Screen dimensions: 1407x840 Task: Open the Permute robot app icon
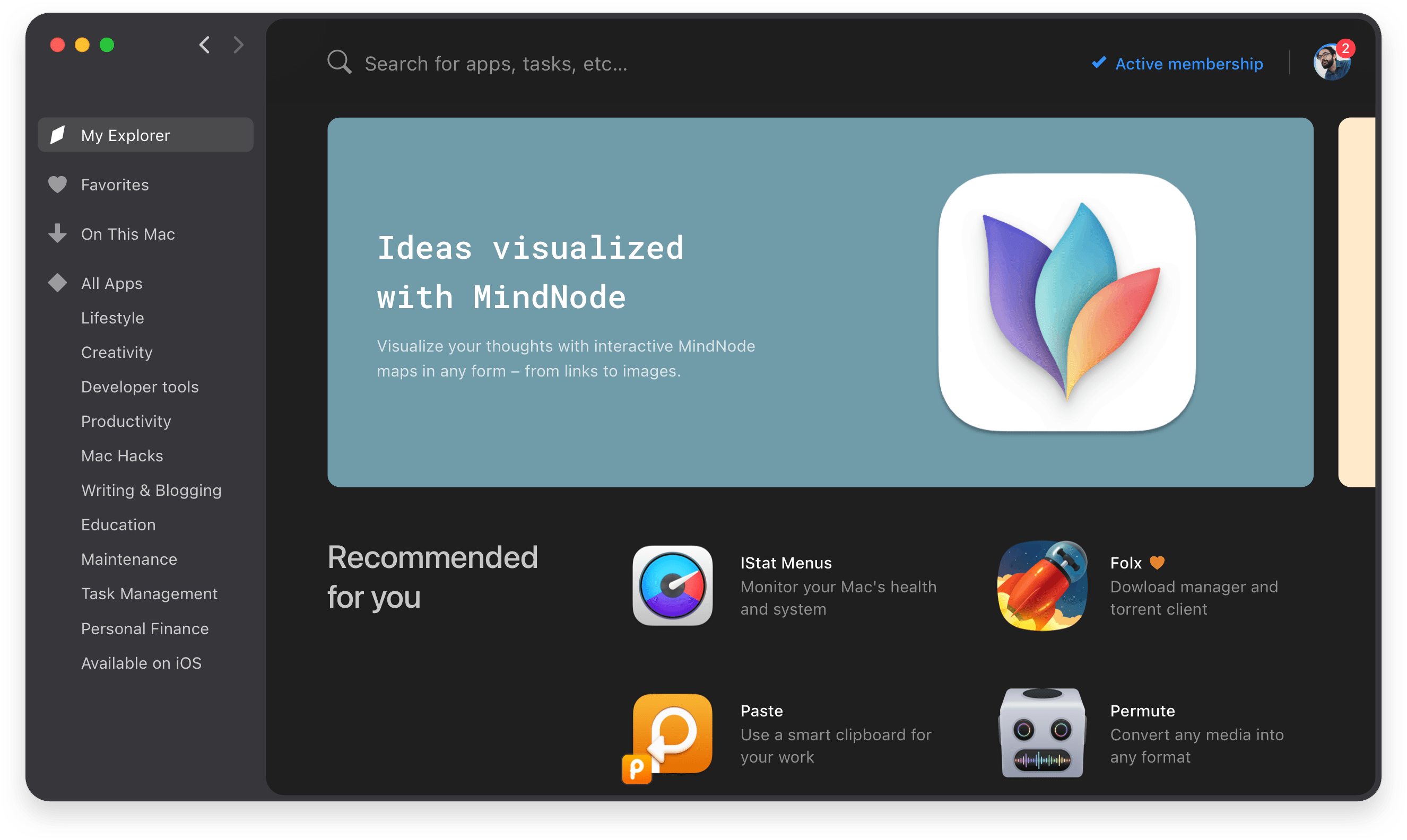coord(1042,733)
